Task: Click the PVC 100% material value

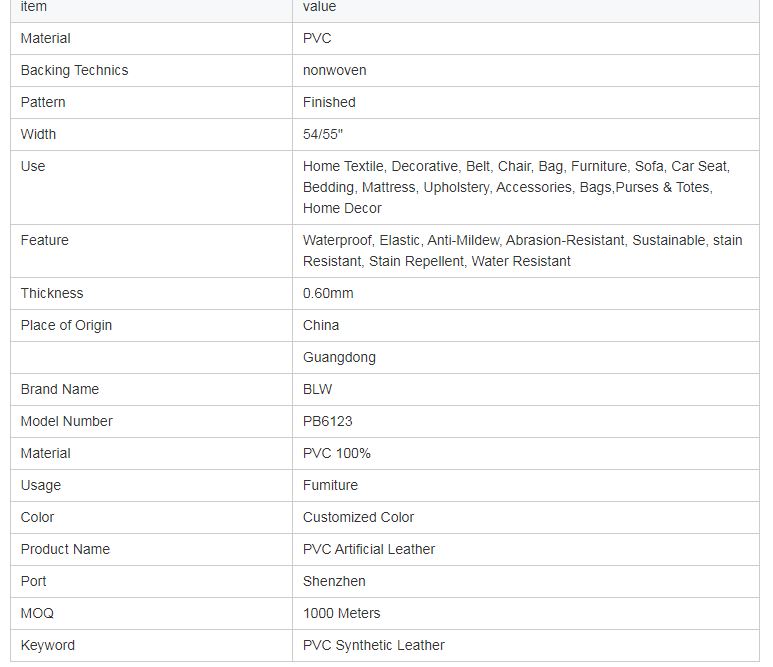Action: click(337, 454)
